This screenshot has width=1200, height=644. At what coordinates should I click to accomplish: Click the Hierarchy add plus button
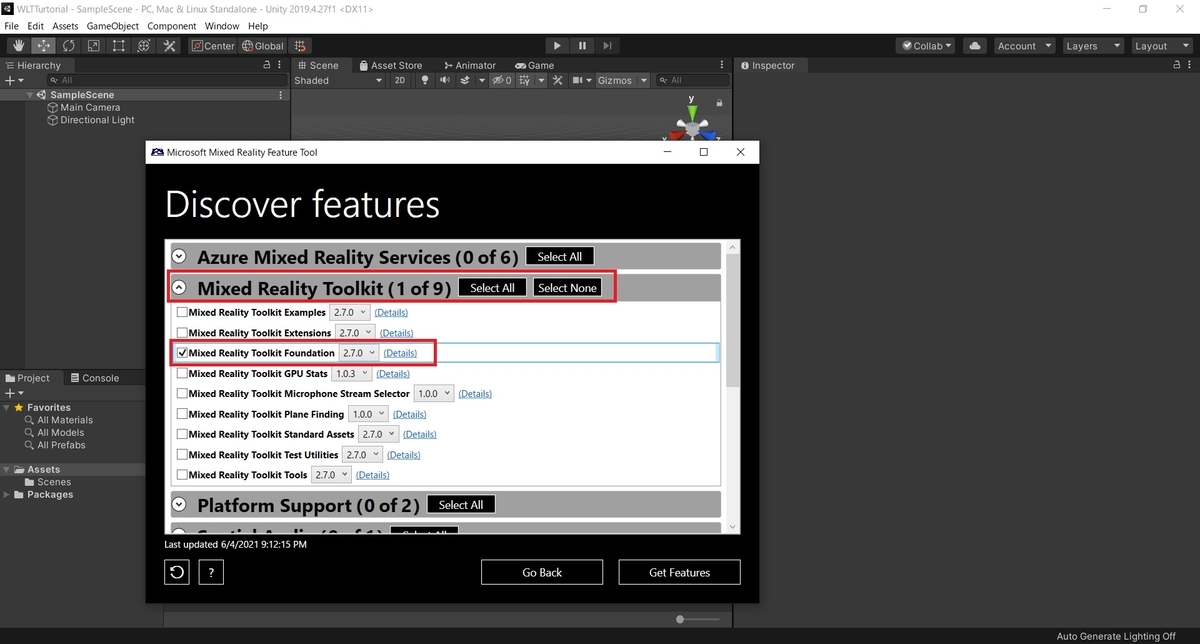point(12,80)
